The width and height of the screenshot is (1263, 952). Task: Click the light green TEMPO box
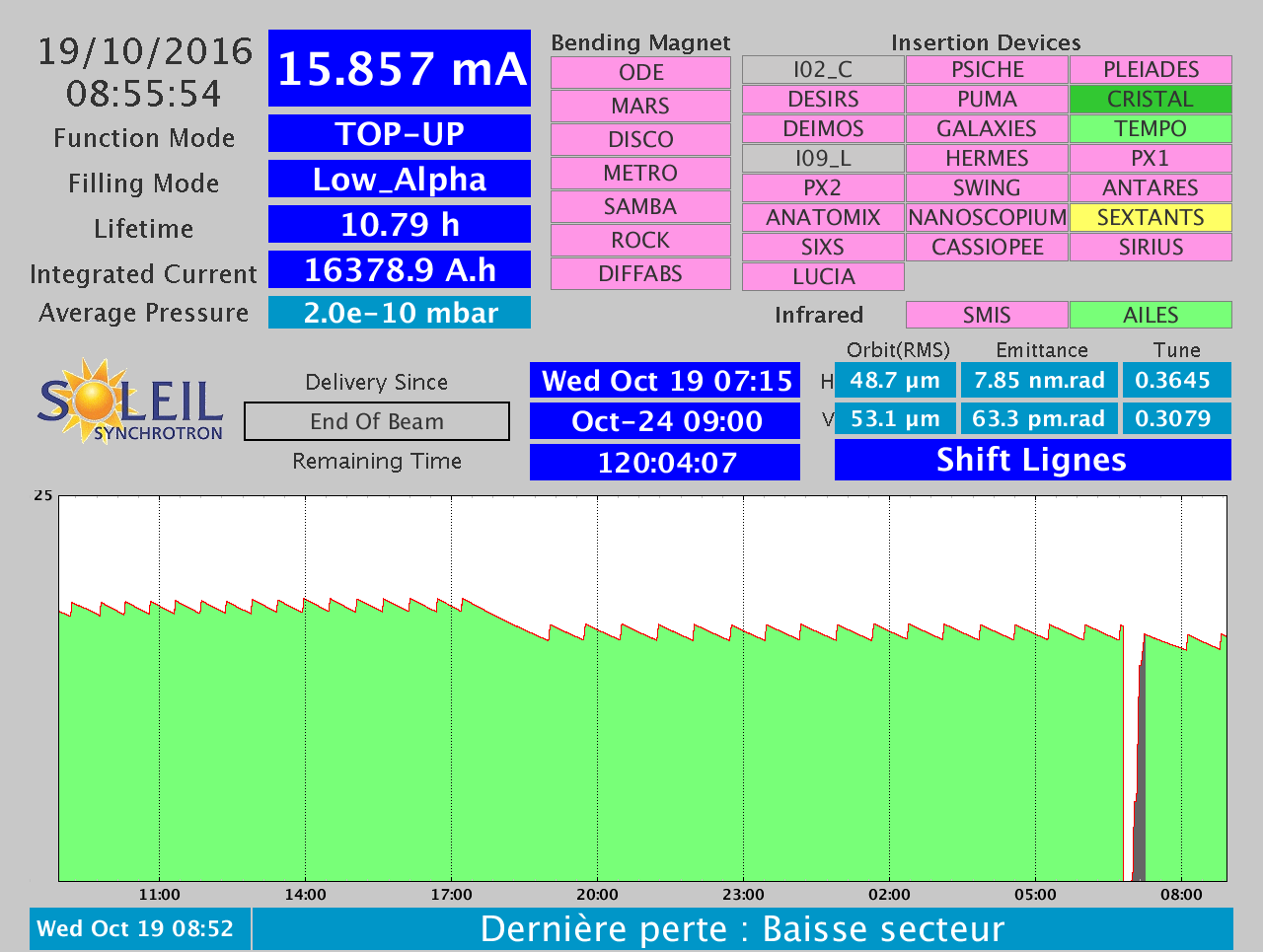tap(1151, 128)
